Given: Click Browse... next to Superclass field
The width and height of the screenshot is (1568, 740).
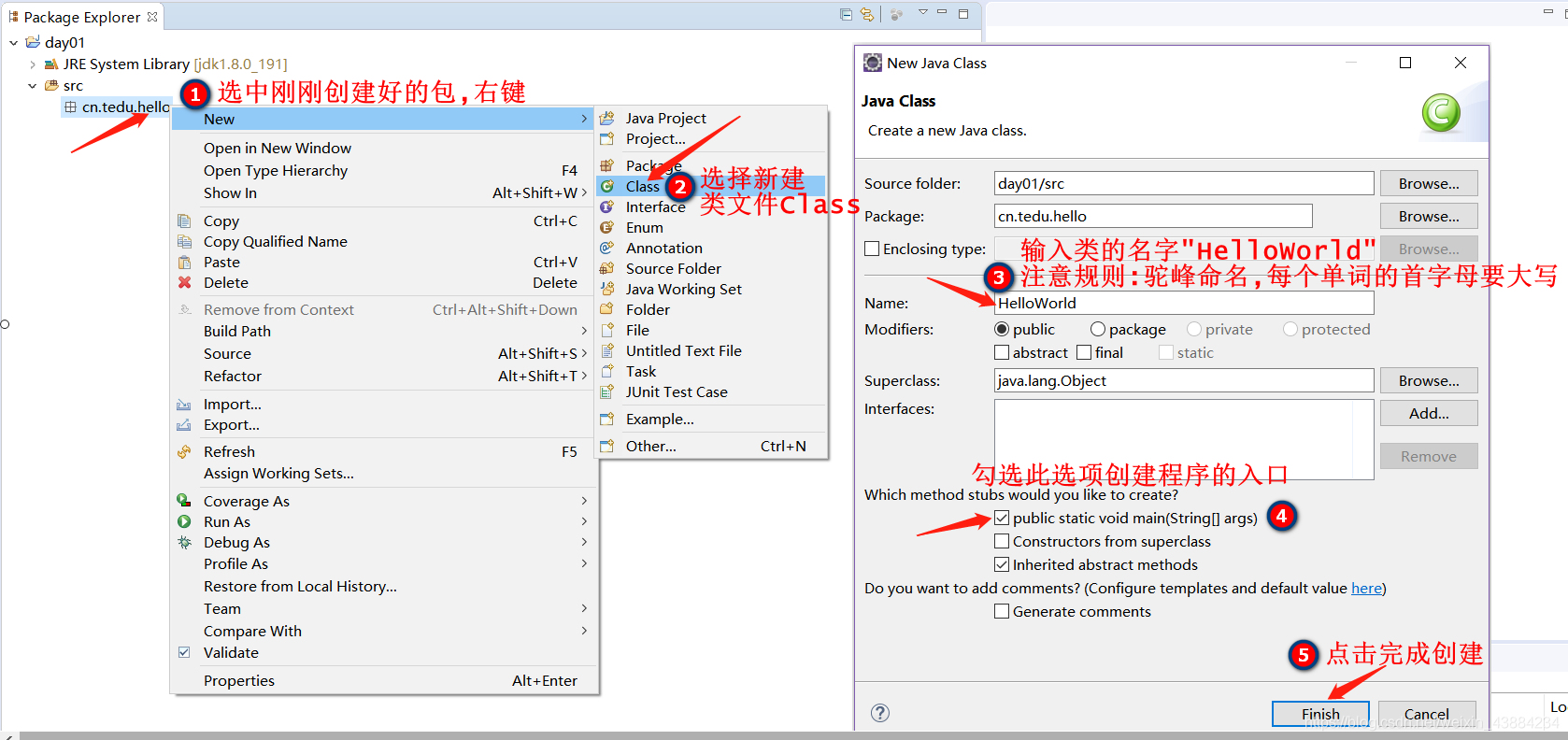Looking at the screenshot, I should [x=1429, y=380].
